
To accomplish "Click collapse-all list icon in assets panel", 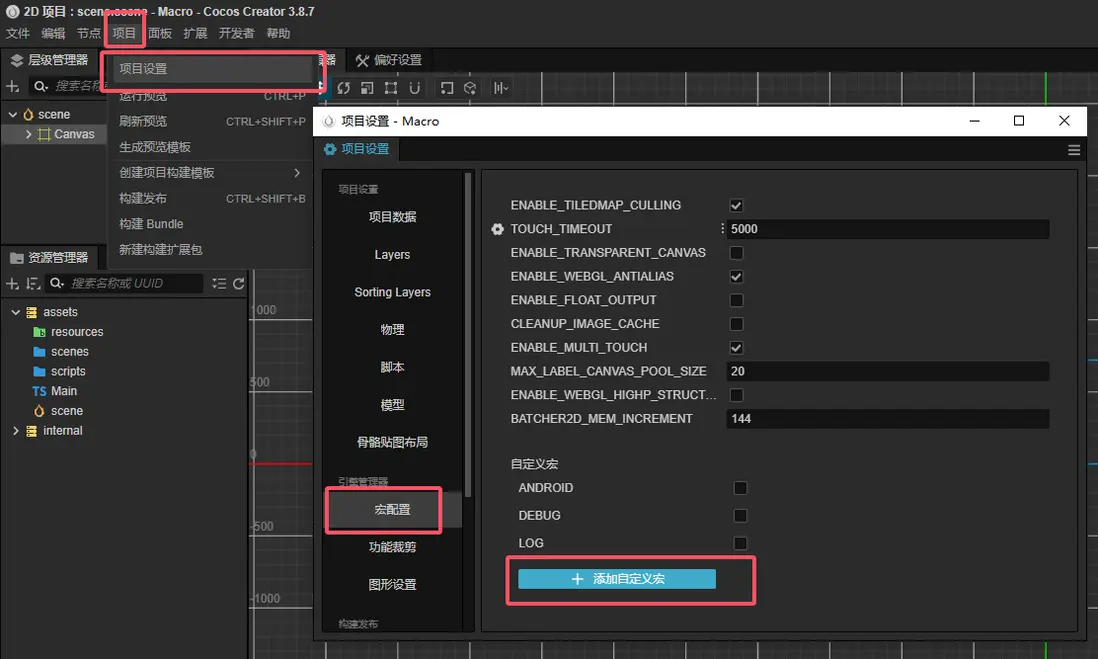I will click(219, 284).
